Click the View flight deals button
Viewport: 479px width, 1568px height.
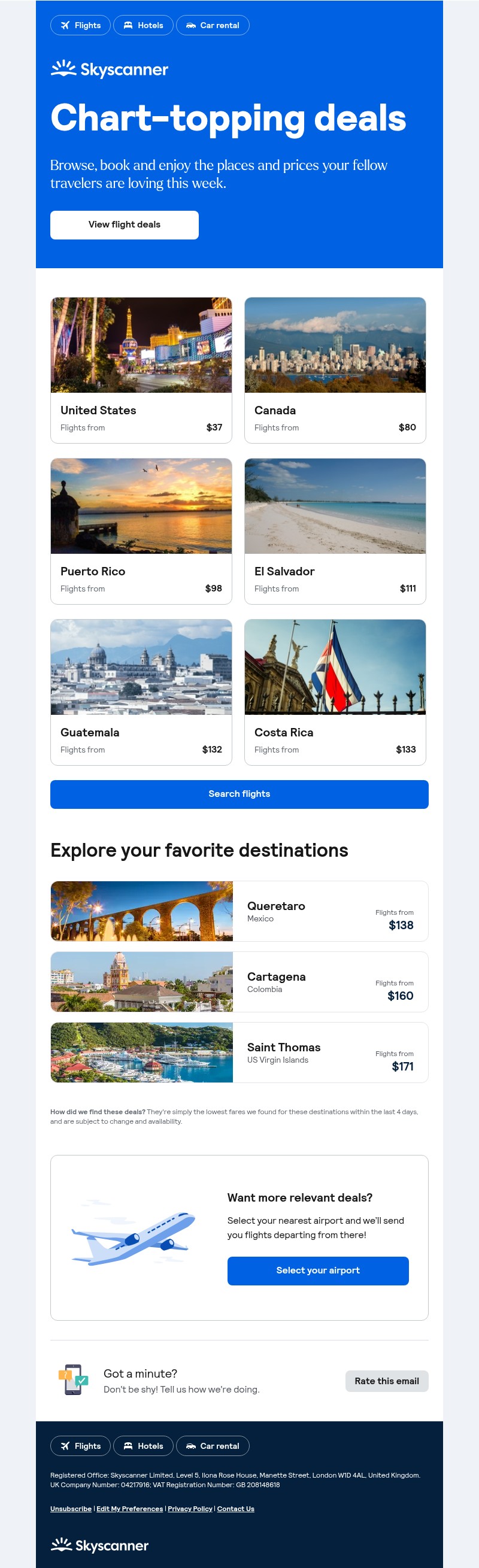[x=124, y=225]
